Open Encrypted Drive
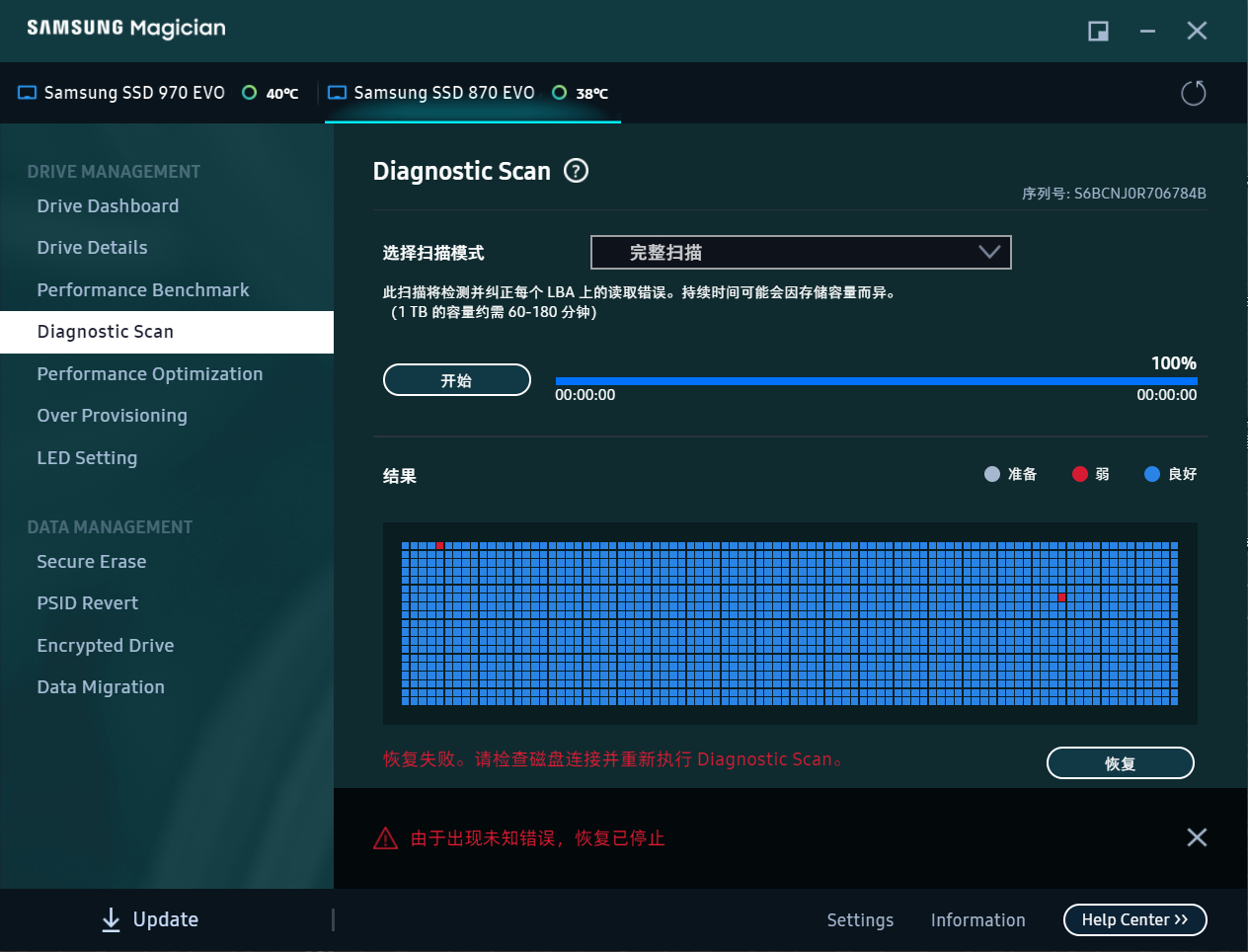This screenshot has height=952, width=1248. pyautogui.click(x=106, y=645)
